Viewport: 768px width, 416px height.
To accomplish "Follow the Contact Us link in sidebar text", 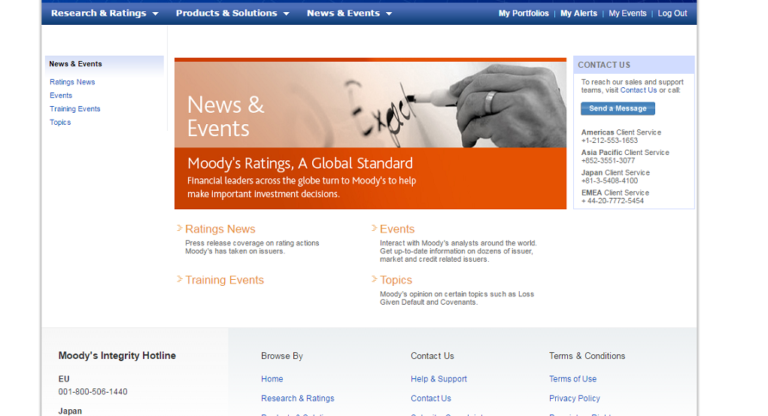I will click(638, 90).
